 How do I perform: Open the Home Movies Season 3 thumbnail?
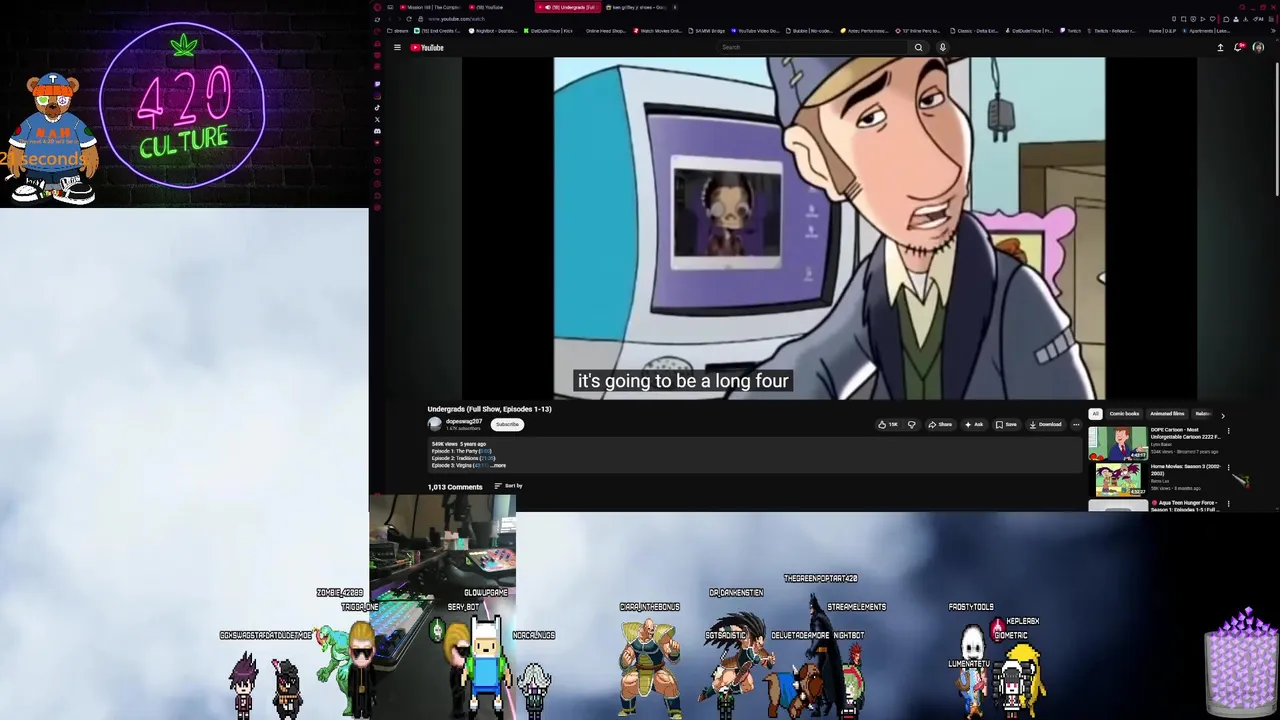point(1120,480)
